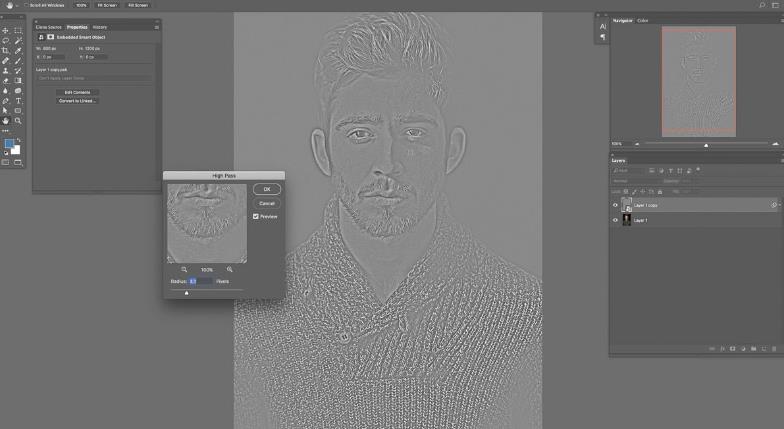Open the Layers panel flyout menu
The height and width of the screenshot is (429, 784).
[x=782, y=160]
